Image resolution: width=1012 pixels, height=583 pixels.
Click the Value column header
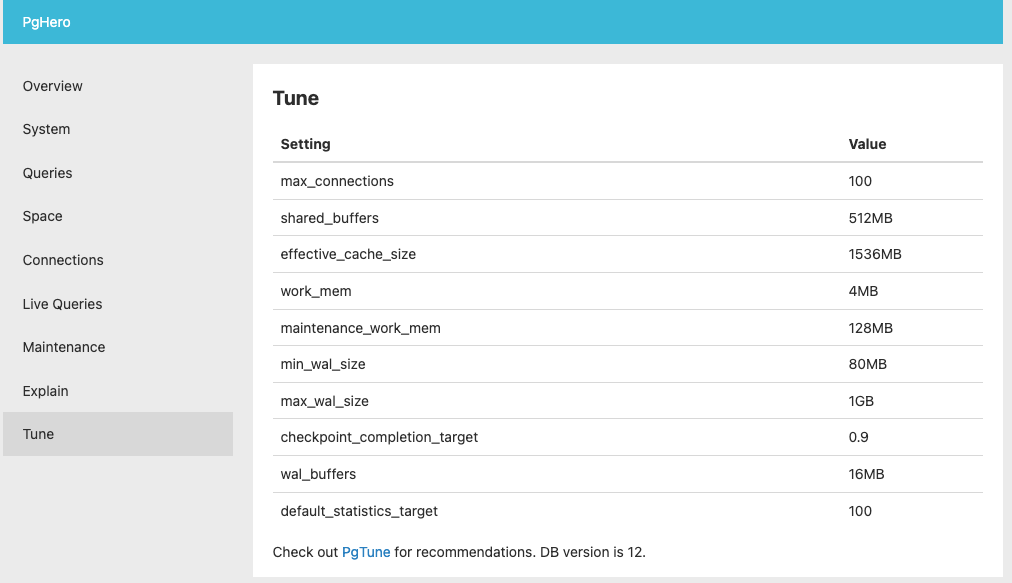(866, 144)
